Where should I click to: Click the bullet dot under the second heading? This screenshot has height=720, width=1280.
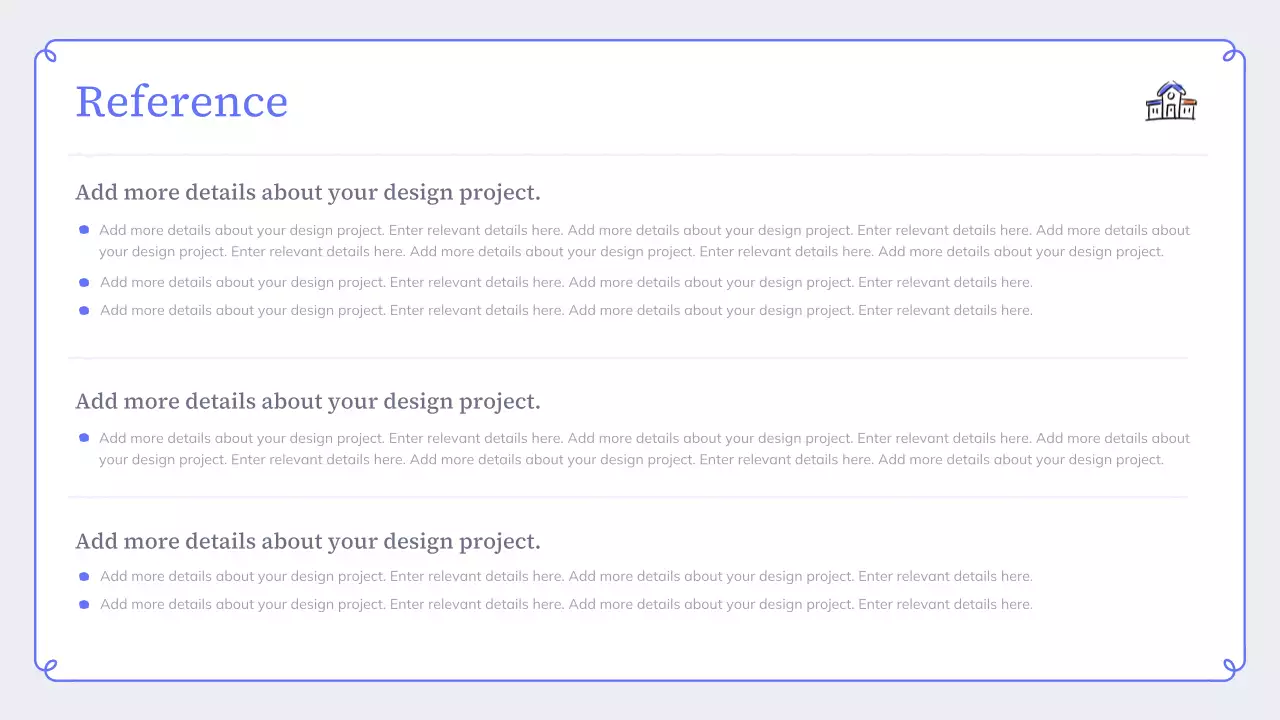pos(84,438)
